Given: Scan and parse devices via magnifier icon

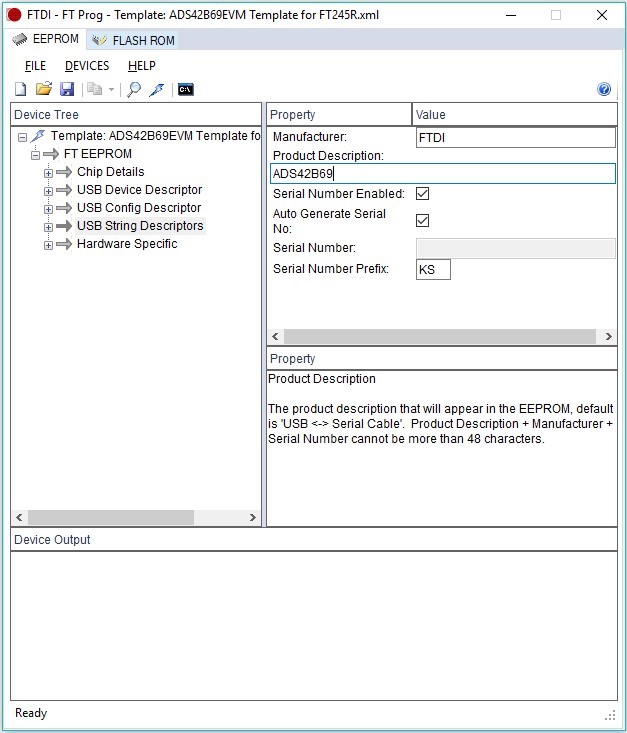Looking at the screenshot, I should [134, 89].
